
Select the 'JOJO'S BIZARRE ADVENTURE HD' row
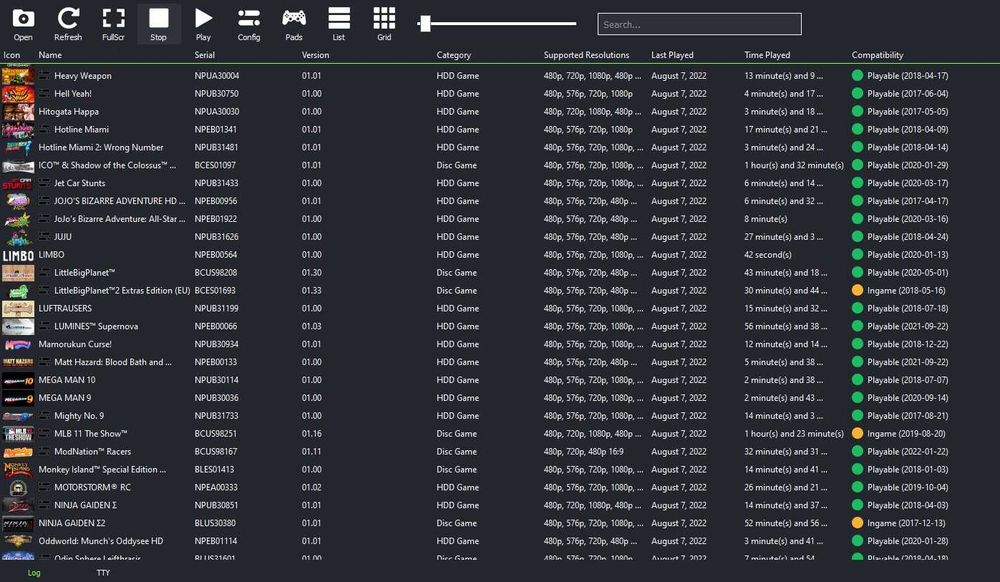click(500, 201)
